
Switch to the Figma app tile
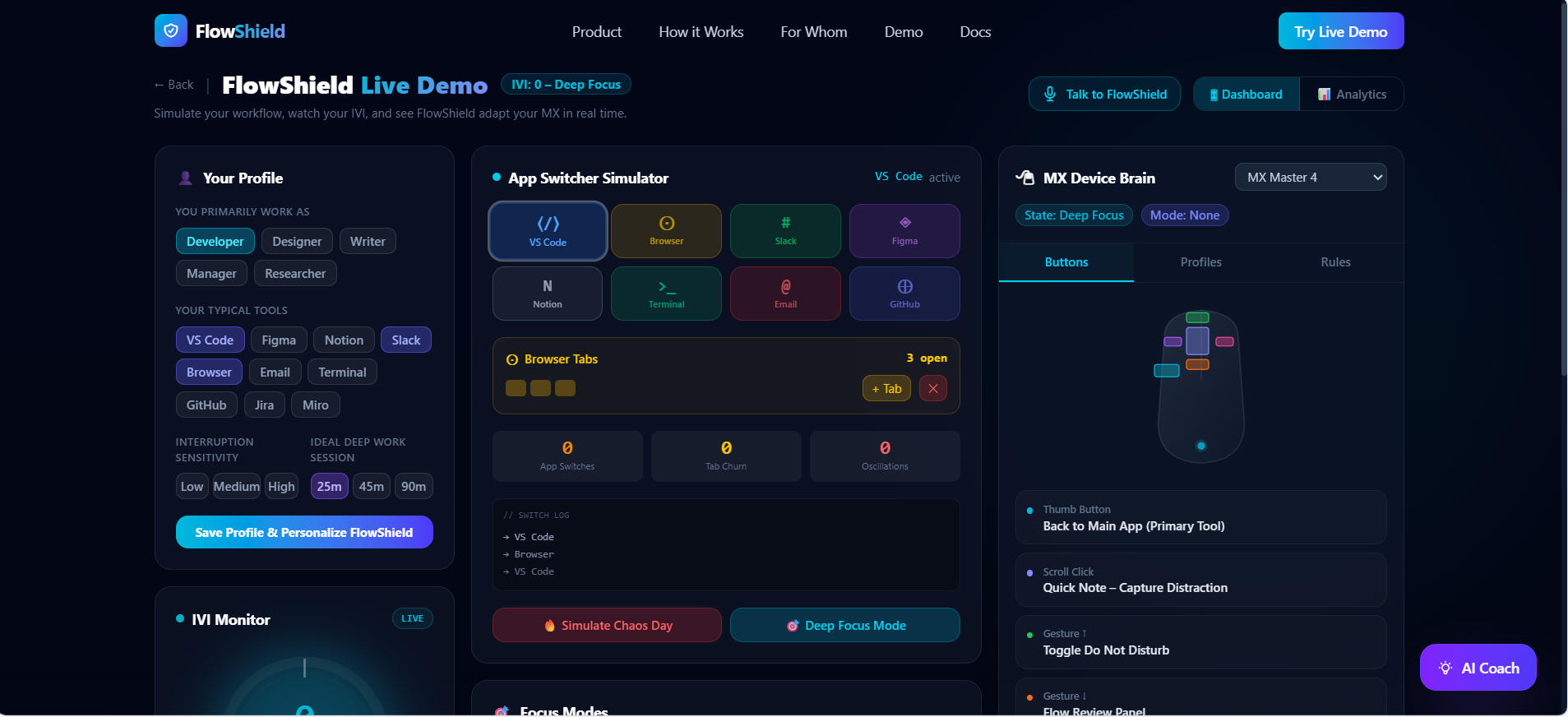(x=904, y=231)
